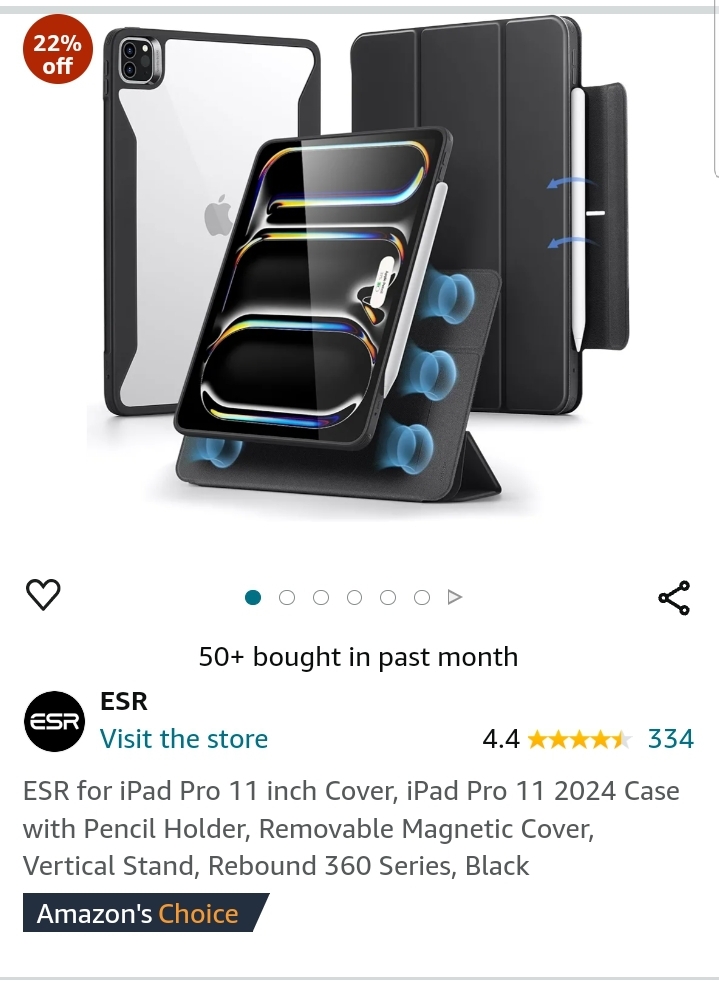719x981 pixels.
Task: Open the Visit the store link
Action: click(184, 739)
